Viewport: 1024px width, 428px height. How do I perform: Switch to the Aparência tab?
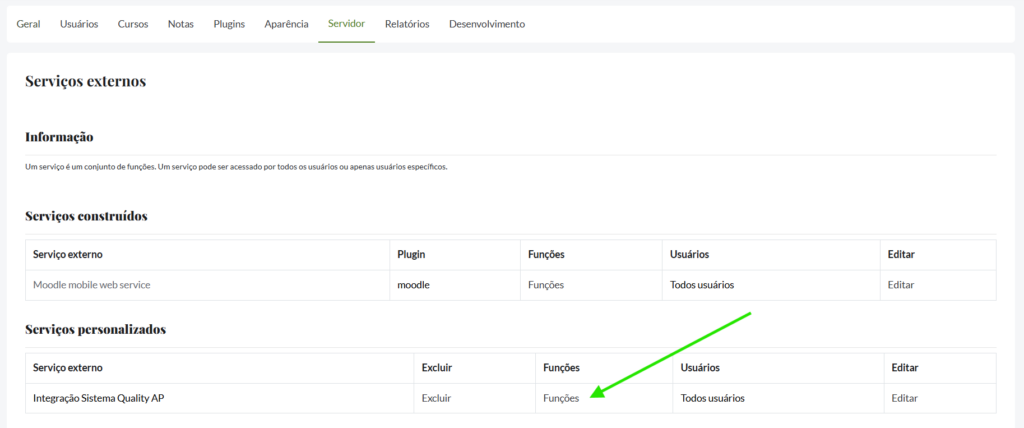click(286, 24)
